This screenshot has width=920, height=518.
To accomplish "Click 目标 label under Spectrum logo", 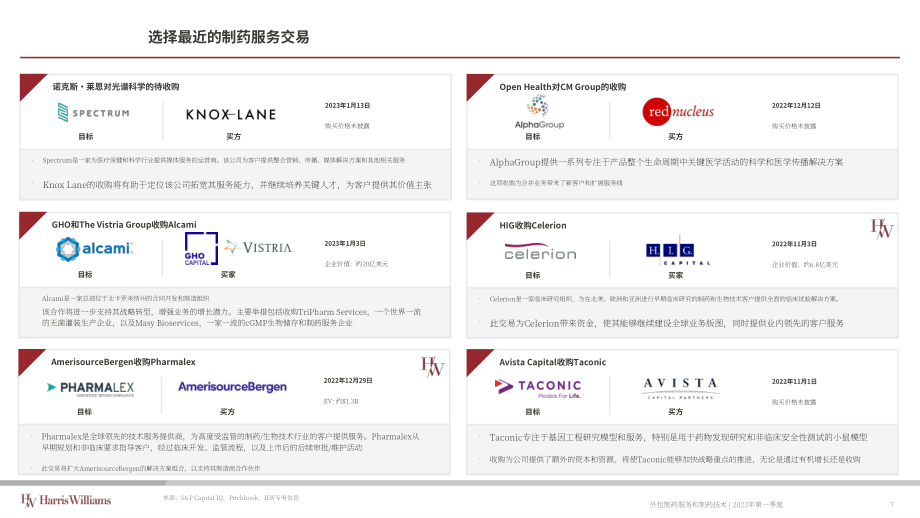I will (x=86, y=136).
